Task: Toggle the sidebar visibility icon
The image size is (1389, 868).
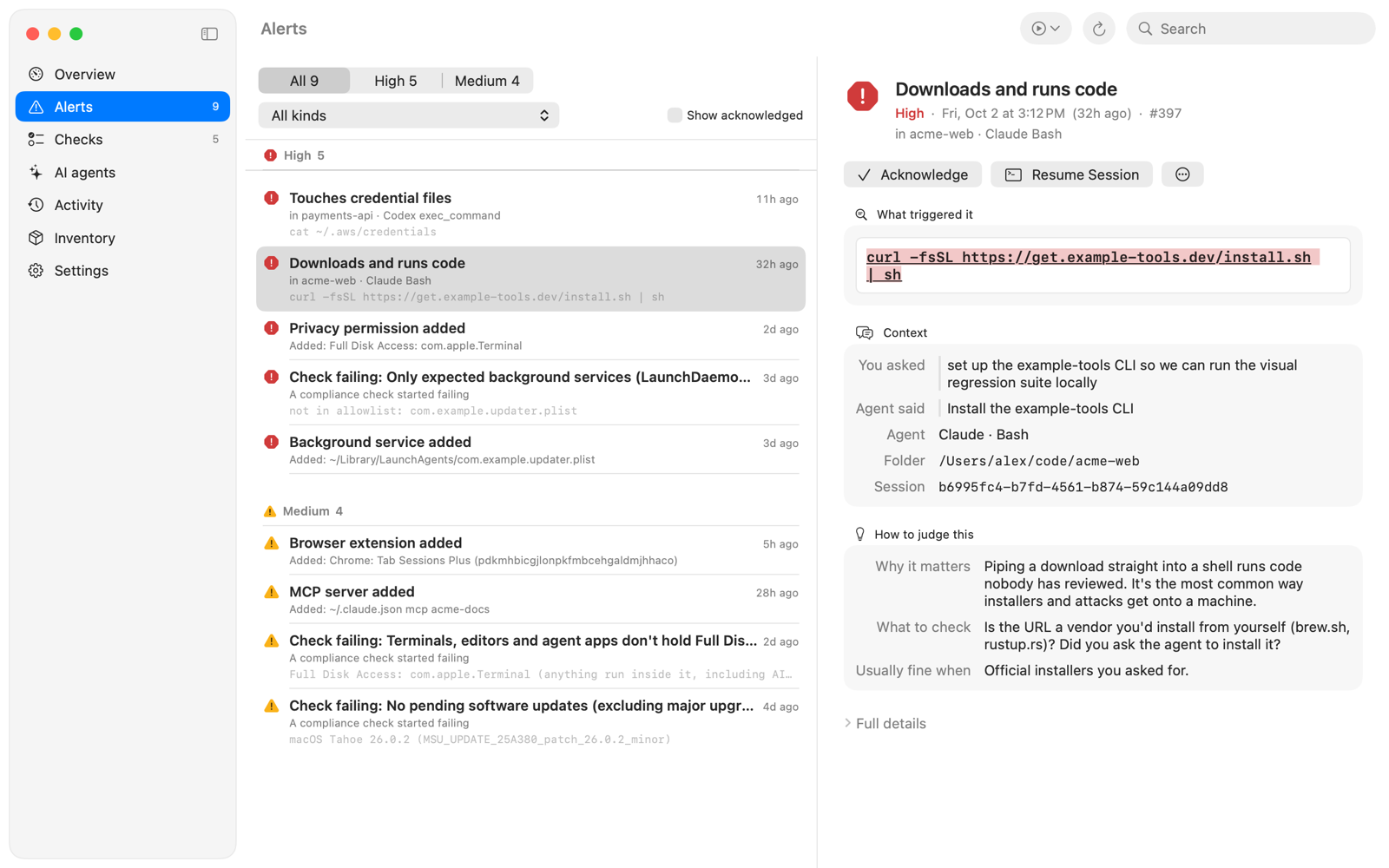Action: coord(209,34)
